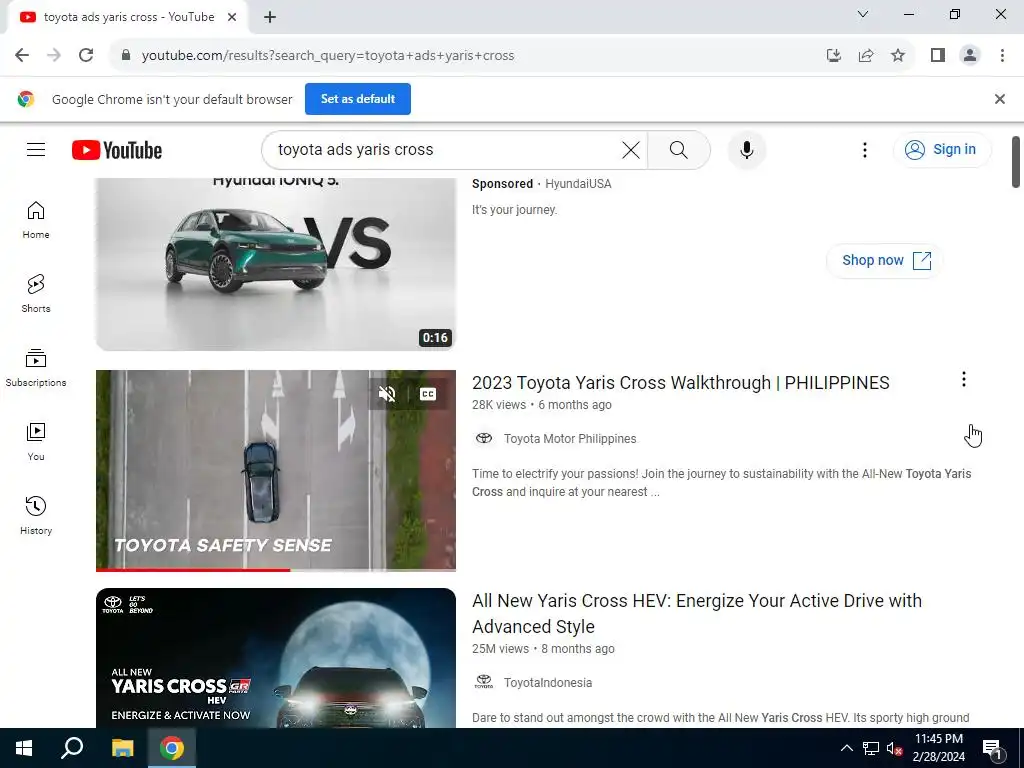Bookmark this page with the star icon
The height and width of the screenshot is (768, 1024).
898,56
